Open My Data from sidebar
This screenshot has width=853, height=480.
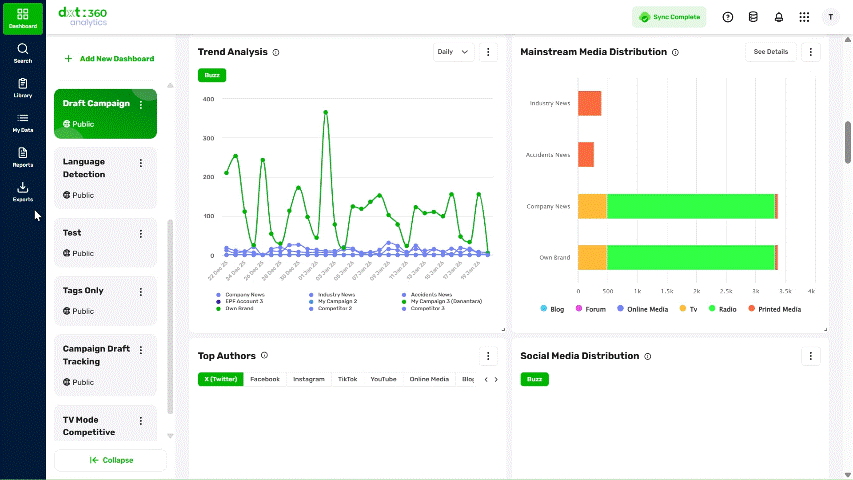click(23, 123)
